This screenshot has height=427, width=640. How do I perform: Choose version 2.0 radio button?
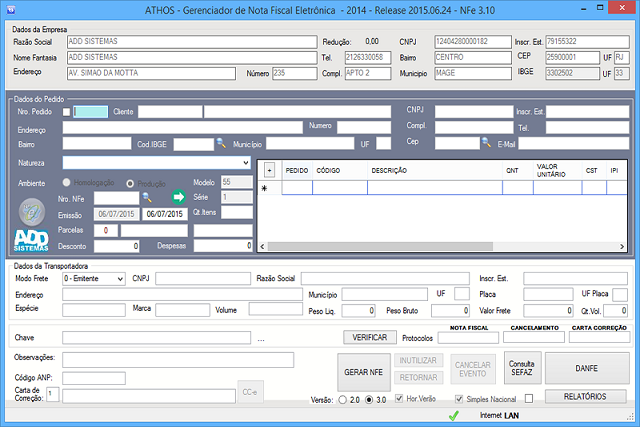342,400
